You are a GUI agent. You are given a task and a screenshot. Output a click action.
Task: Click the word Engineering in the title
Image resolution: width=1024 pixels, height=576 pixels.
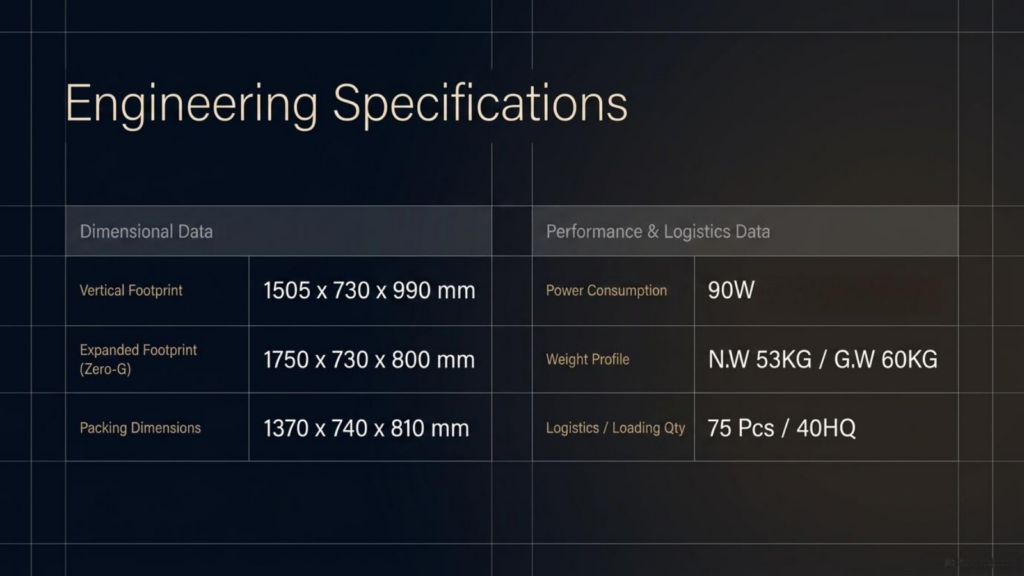click(x=191, y=104)
